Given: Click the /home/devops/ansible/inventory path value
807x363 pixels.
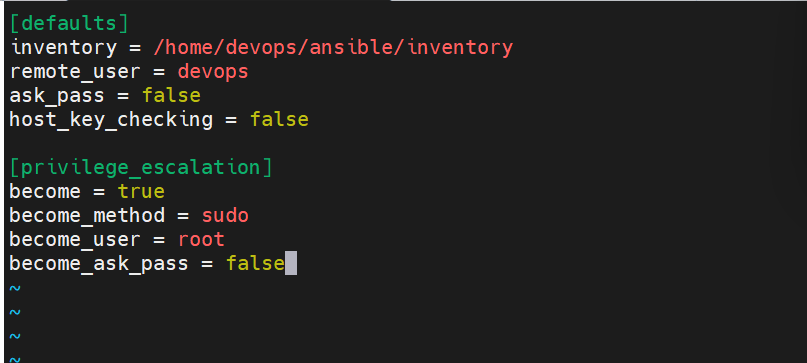Looking at the screenshot, I should pos(333,48).
